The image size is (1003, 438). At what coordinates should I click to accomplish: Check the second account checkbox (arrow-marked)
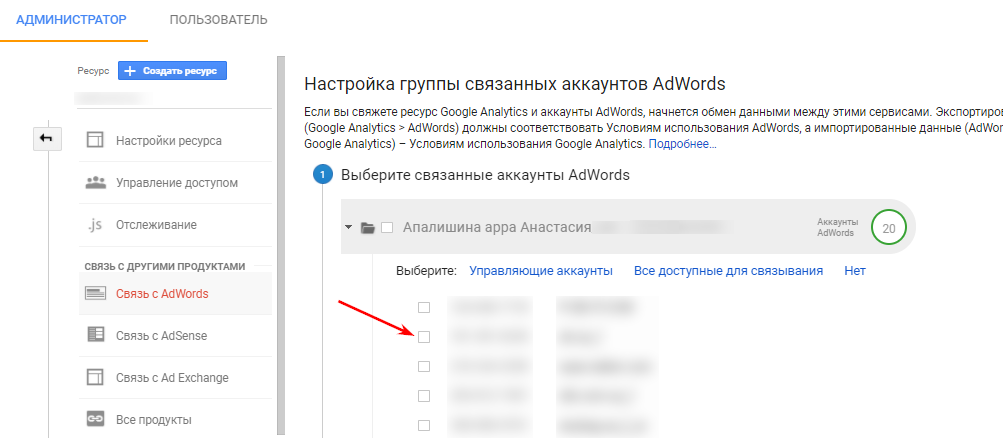click(423, 337)
